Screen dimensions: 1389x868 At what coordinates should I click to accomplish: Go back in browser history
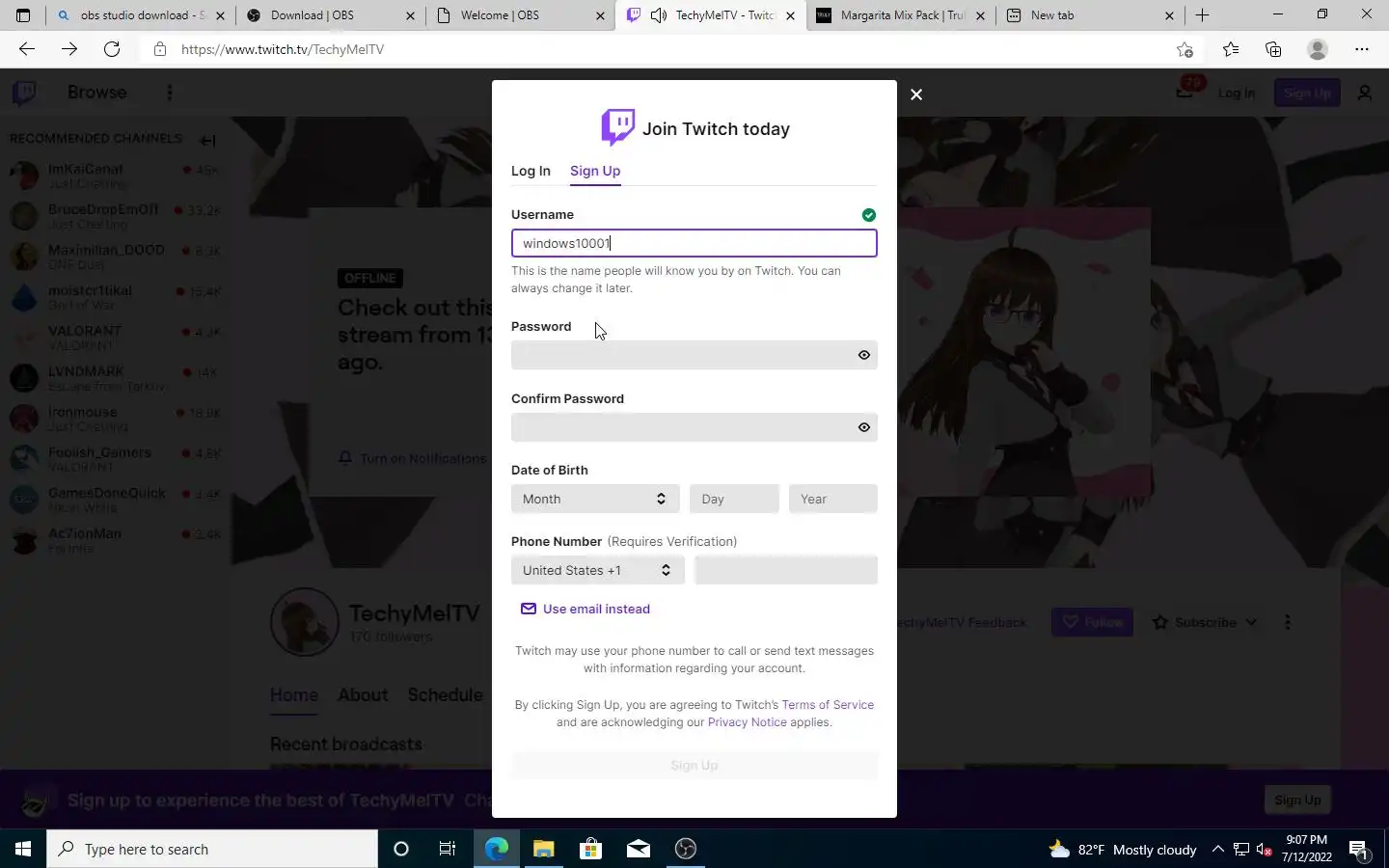point(27,49)
